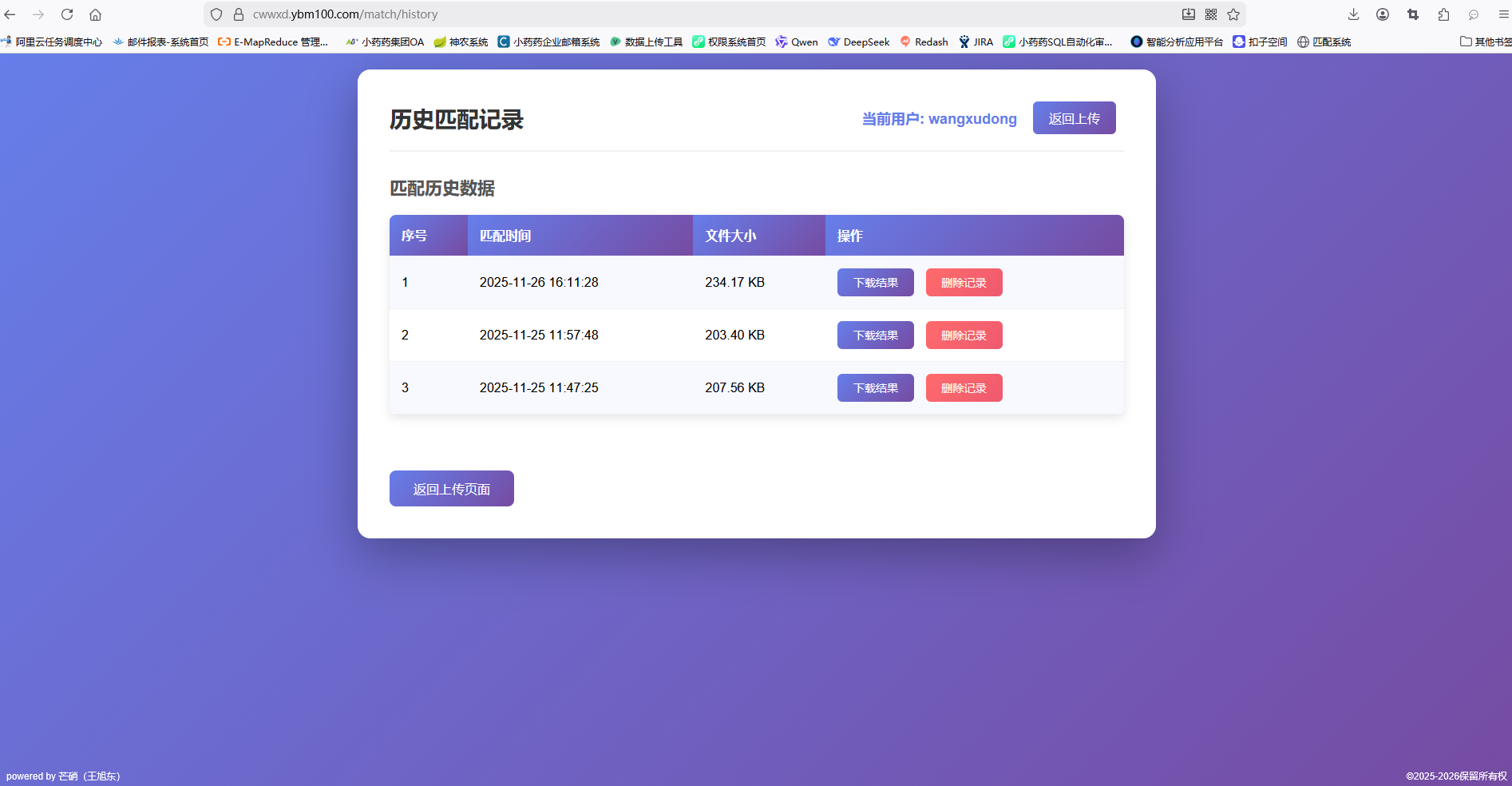Open the account profile icon
Screen dimensions: 1512x786
[x=1383, y=14]
